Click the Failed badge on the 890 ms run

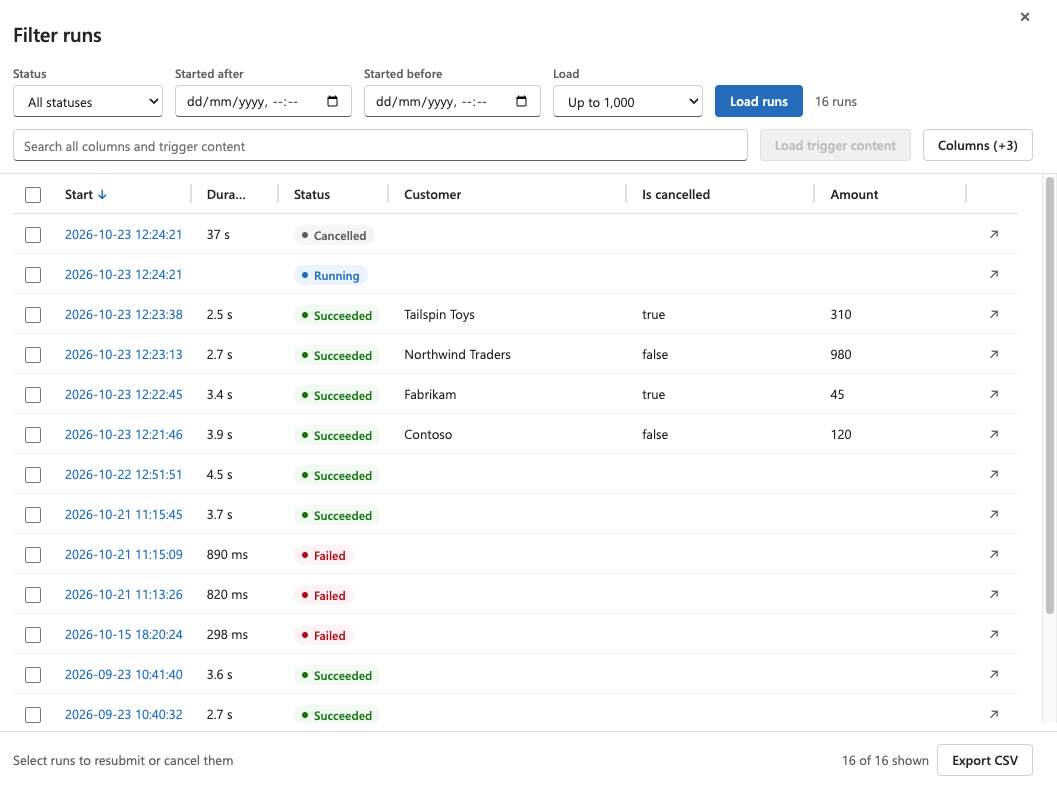(x=324, y=555)
